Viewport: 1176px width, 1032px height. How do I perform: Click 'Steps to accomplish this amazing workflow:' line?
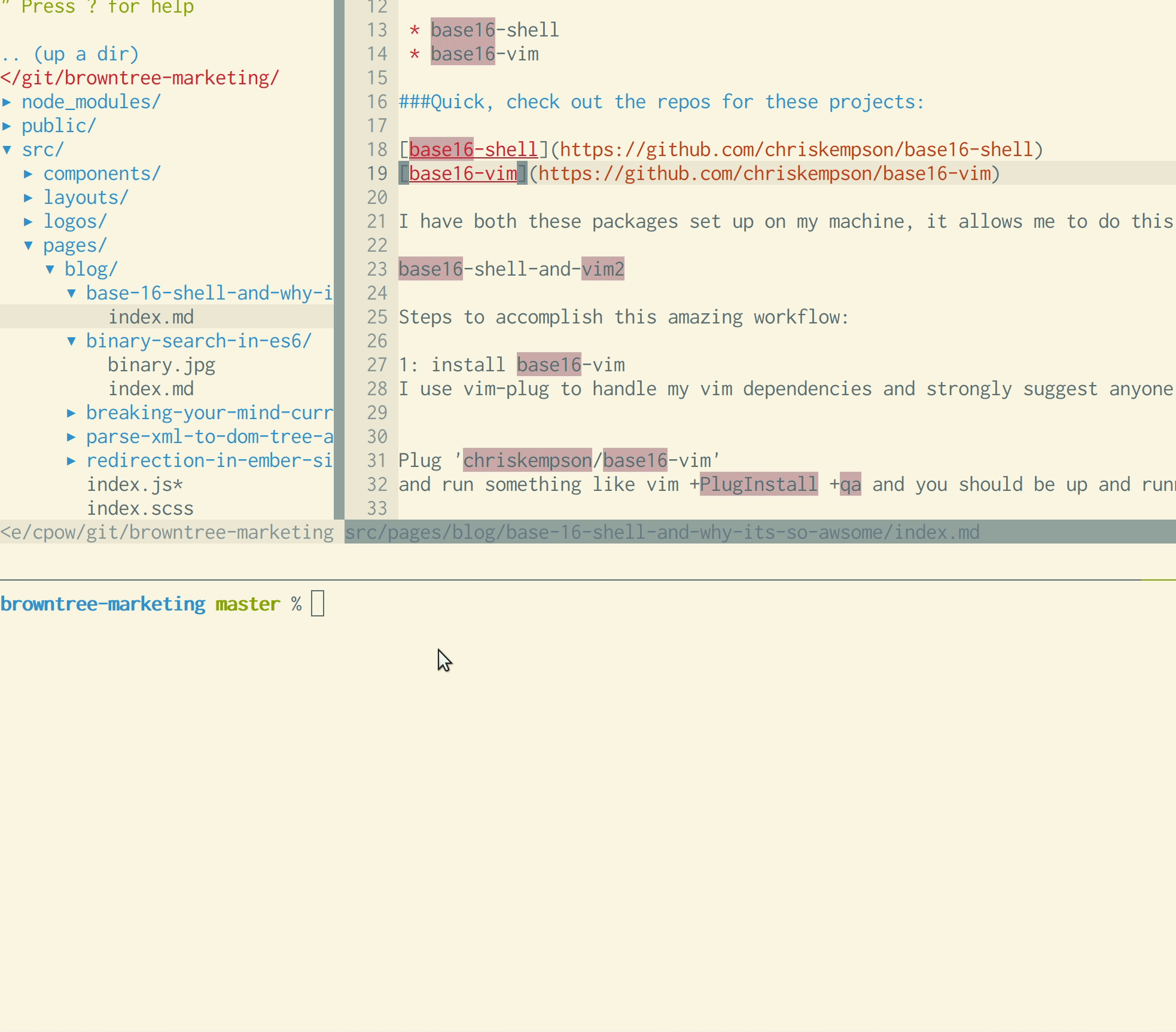[x=624, y=317]
